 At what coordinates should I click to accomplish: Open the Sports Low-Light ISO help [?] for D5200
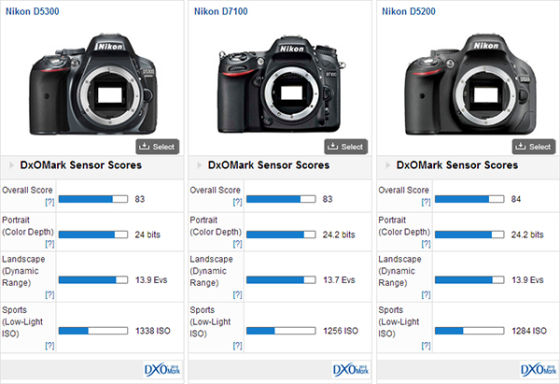[426, 345]
